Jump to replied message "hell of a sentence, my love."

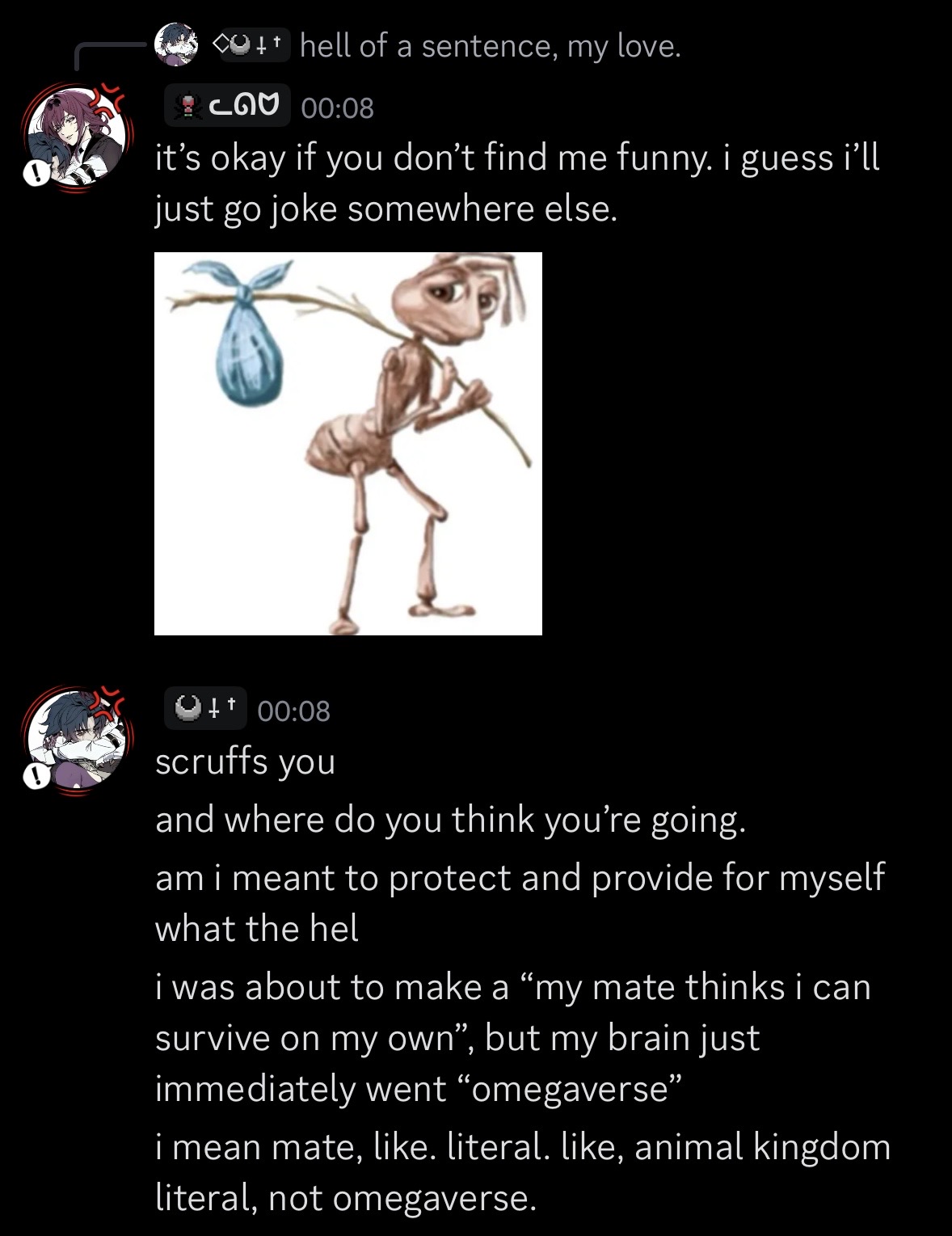(x=491, y=46)
